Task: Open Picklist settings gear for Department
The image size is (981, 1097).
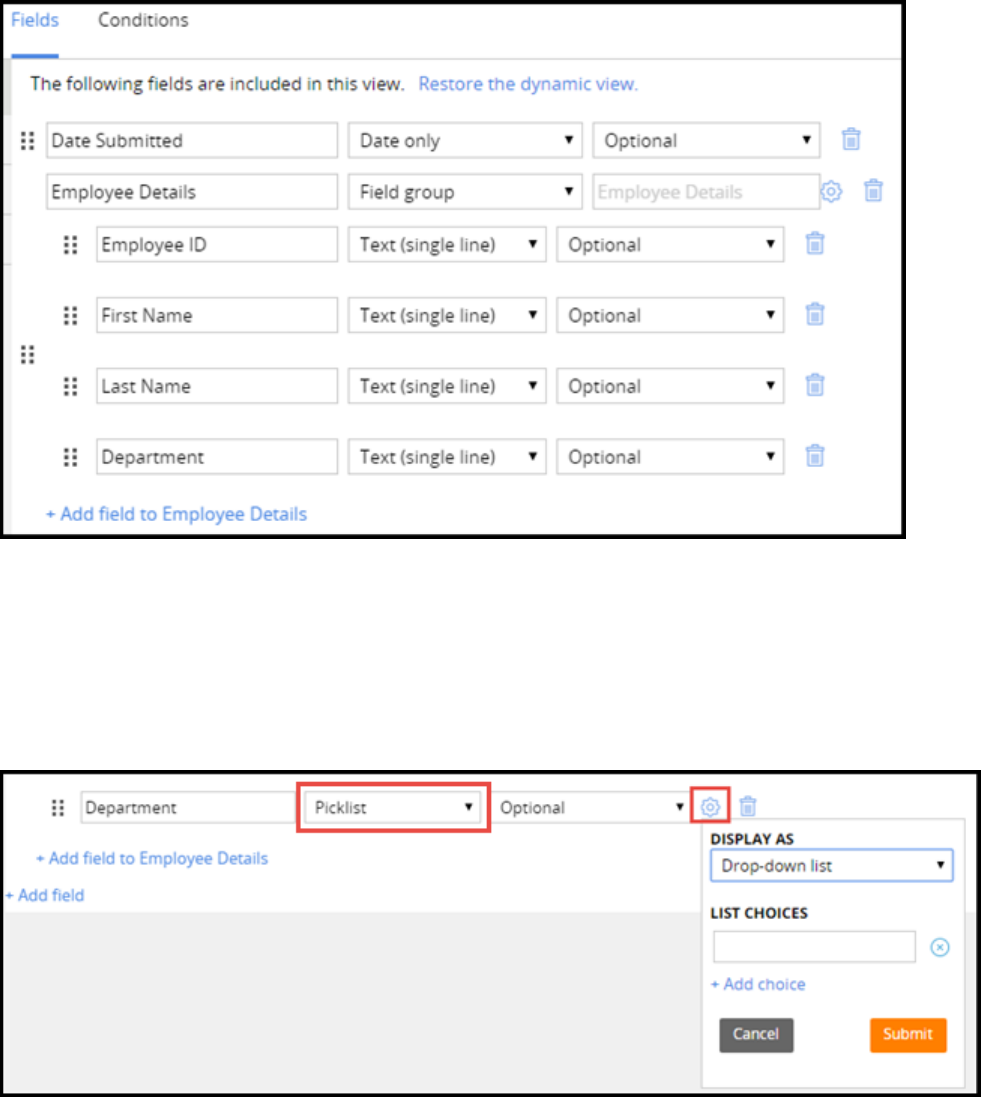Action: 710,806
